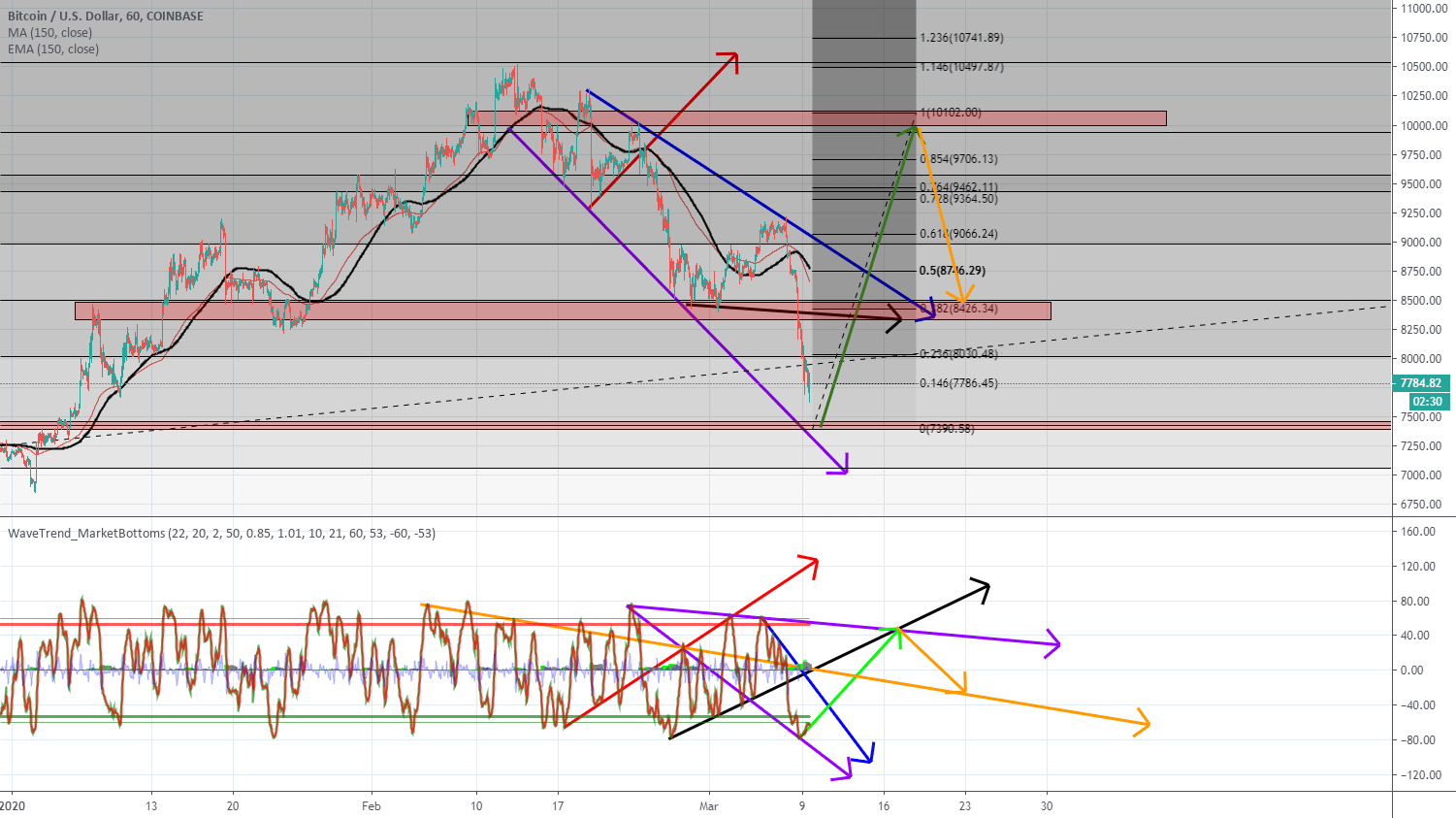The height and width of the screenshot is (818, 1456).
Task: Select Fibonacci label 0.5(8746.29)
Action: [952, 271]
